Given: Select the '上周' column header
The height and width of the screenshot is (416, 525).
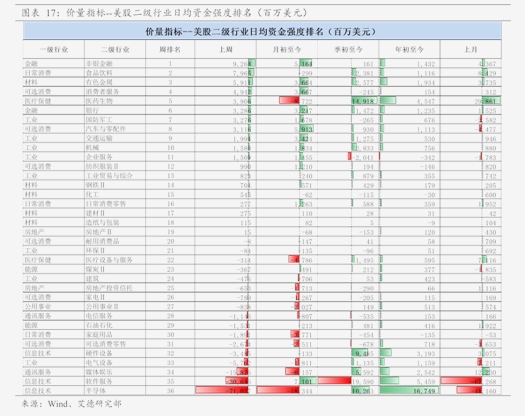Looking at the screenshot, I should (x=226, y=50).
